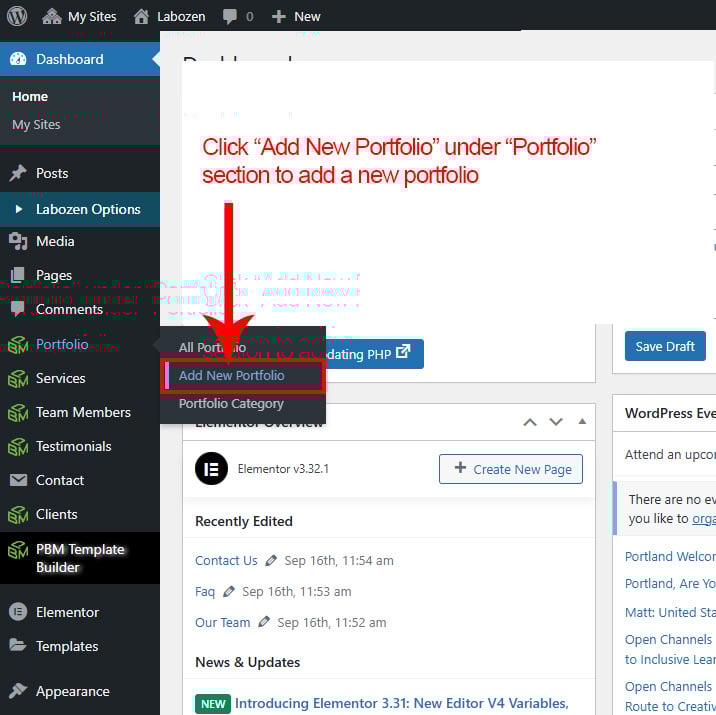716x715 pixels.
Task: Click the Labozen home icon
Action: (x=142, y=16)
